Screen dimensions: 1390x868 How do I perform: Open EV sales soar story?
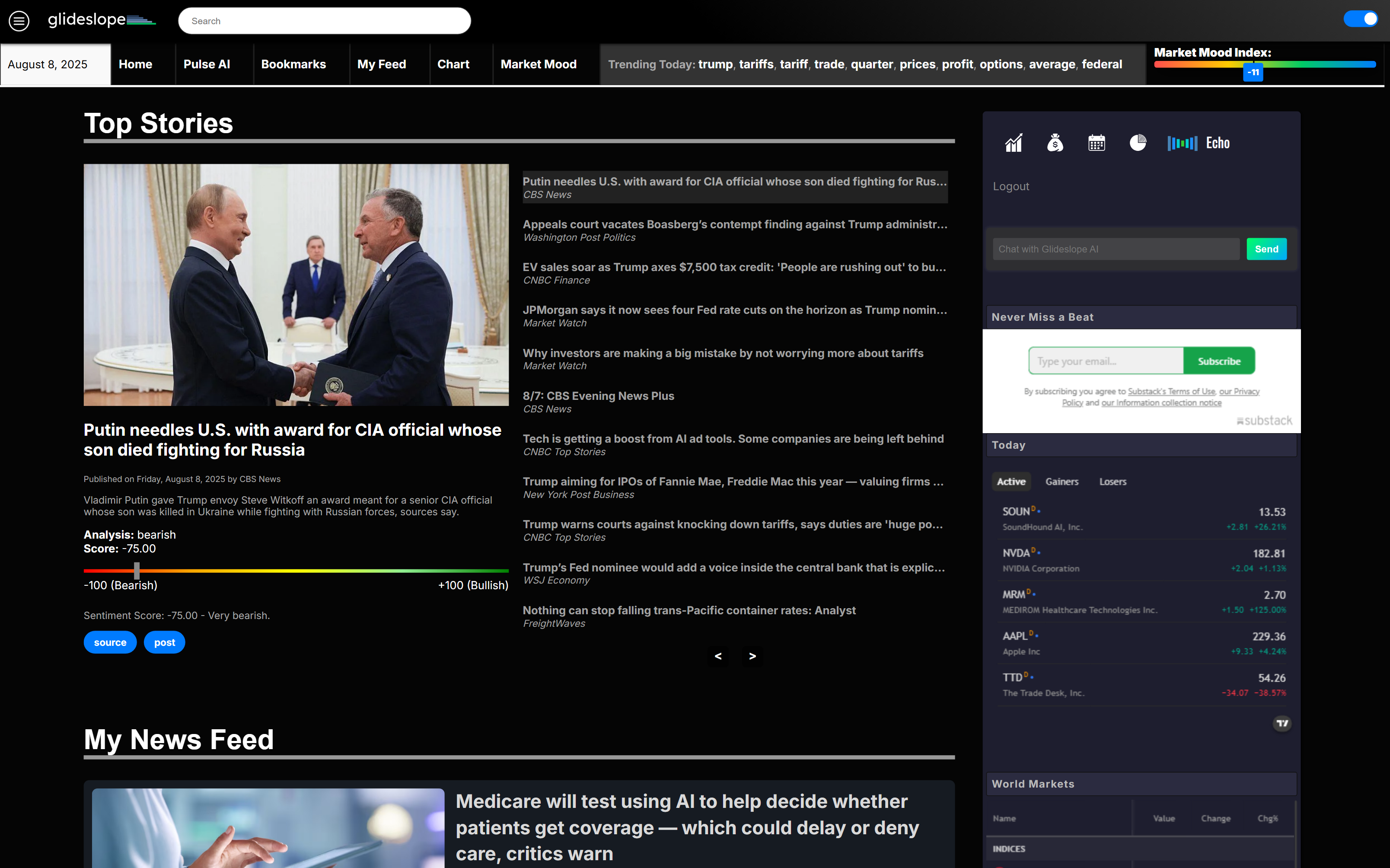tap(735, 273)
